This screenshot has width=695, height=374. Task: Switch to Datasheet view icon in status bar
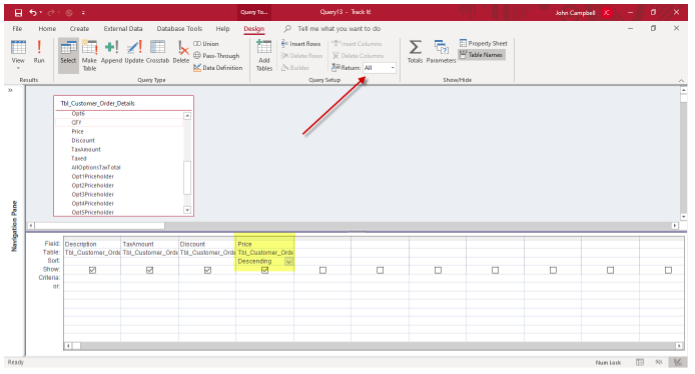pos(640,362)
